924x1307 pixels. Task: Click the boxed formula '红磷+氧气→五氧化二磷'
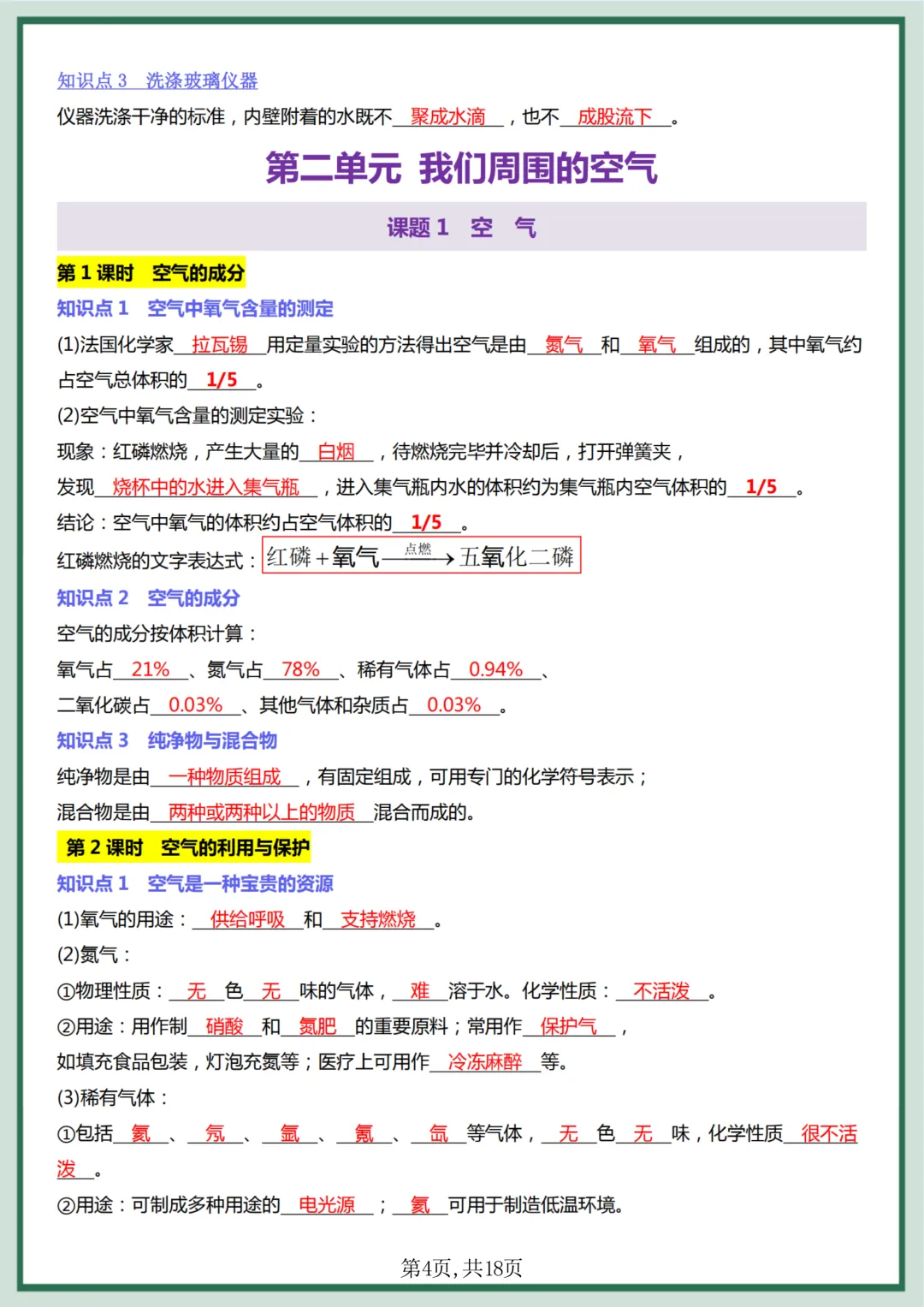click(x=422, y=555)
